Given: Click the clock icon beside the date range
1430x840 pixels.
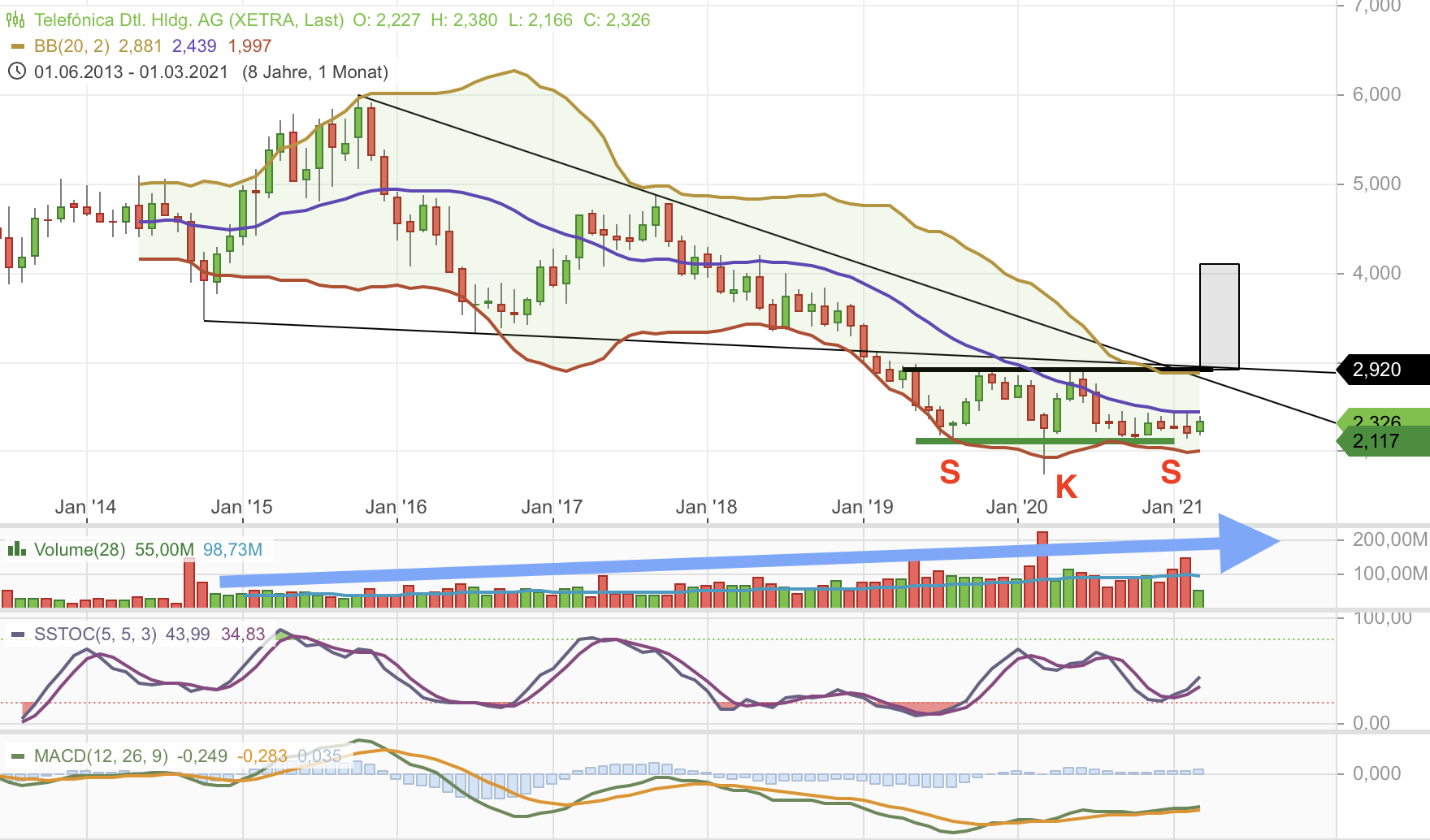Looking at the screenshot, I should click(x=18, y=71).
